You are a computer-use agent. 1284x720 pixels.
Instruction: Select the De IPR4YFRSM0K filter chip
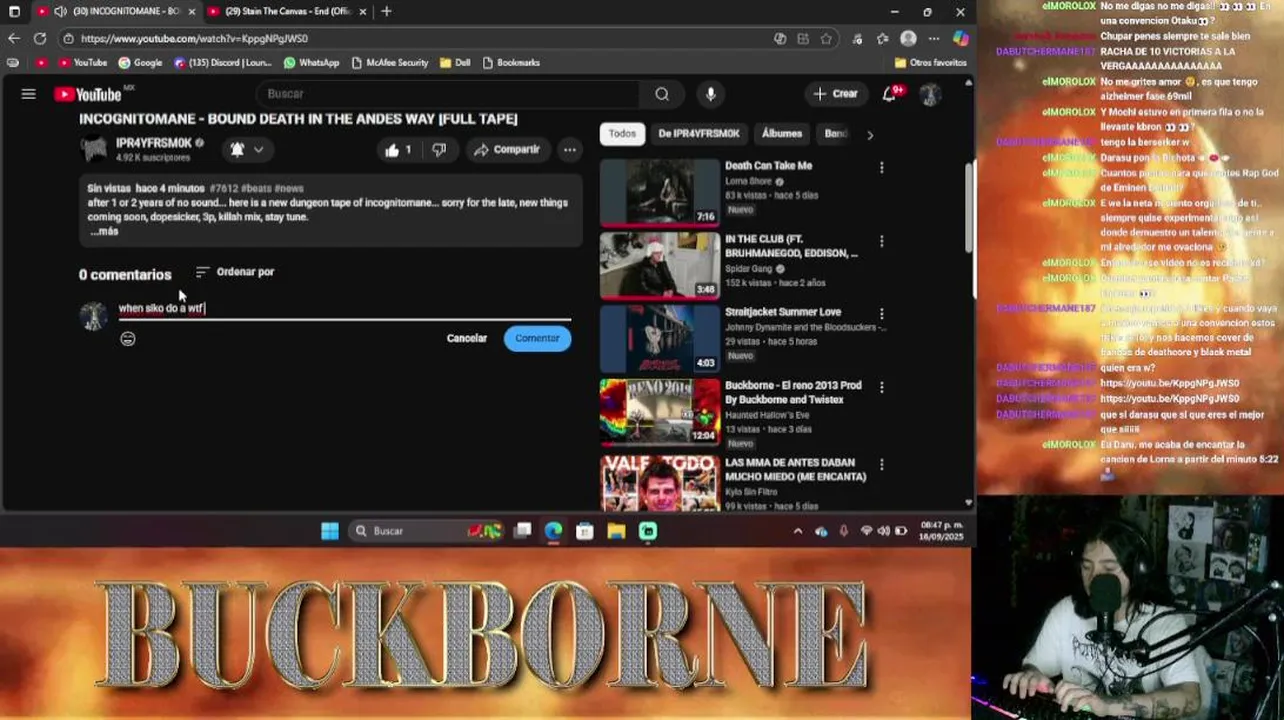point(698,134)
